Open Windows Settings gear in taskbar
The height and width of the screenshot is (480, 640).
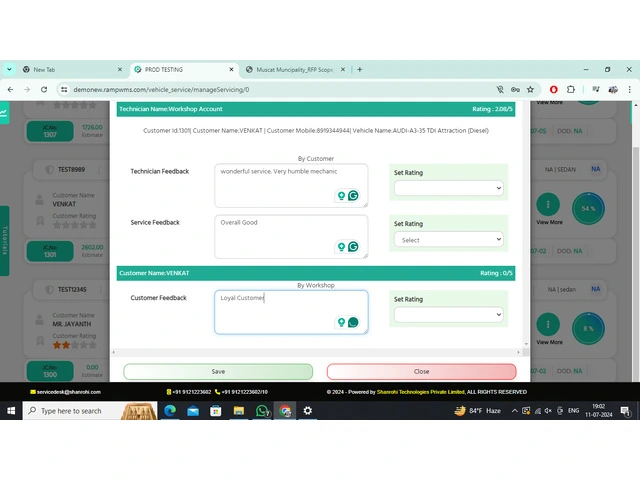click(x=307, y=411)
